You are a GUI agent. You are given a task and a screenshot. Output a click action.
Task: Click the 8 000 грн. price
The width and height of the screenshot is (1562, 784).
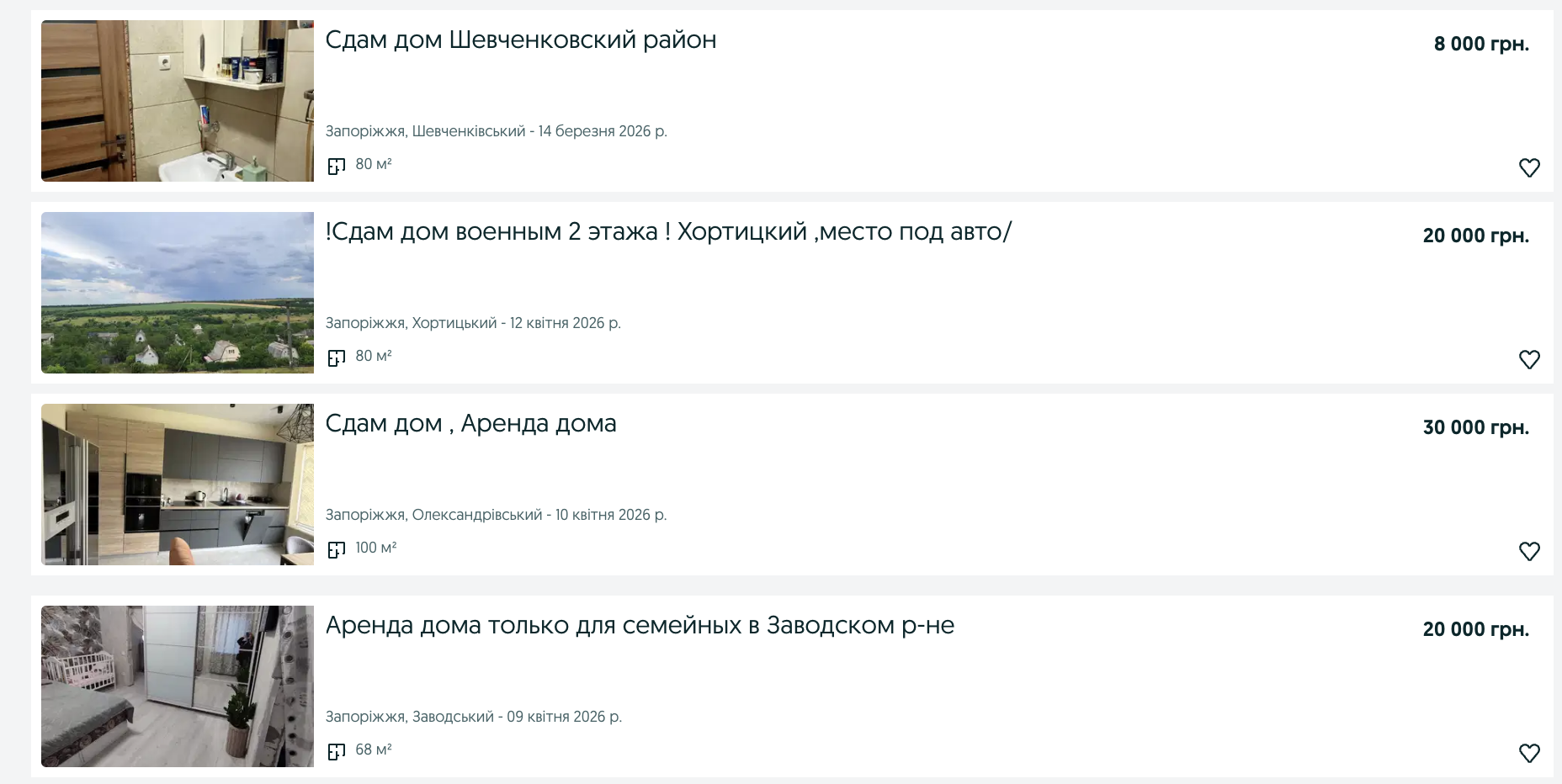pyautogui.click(x=1481, y=44)
